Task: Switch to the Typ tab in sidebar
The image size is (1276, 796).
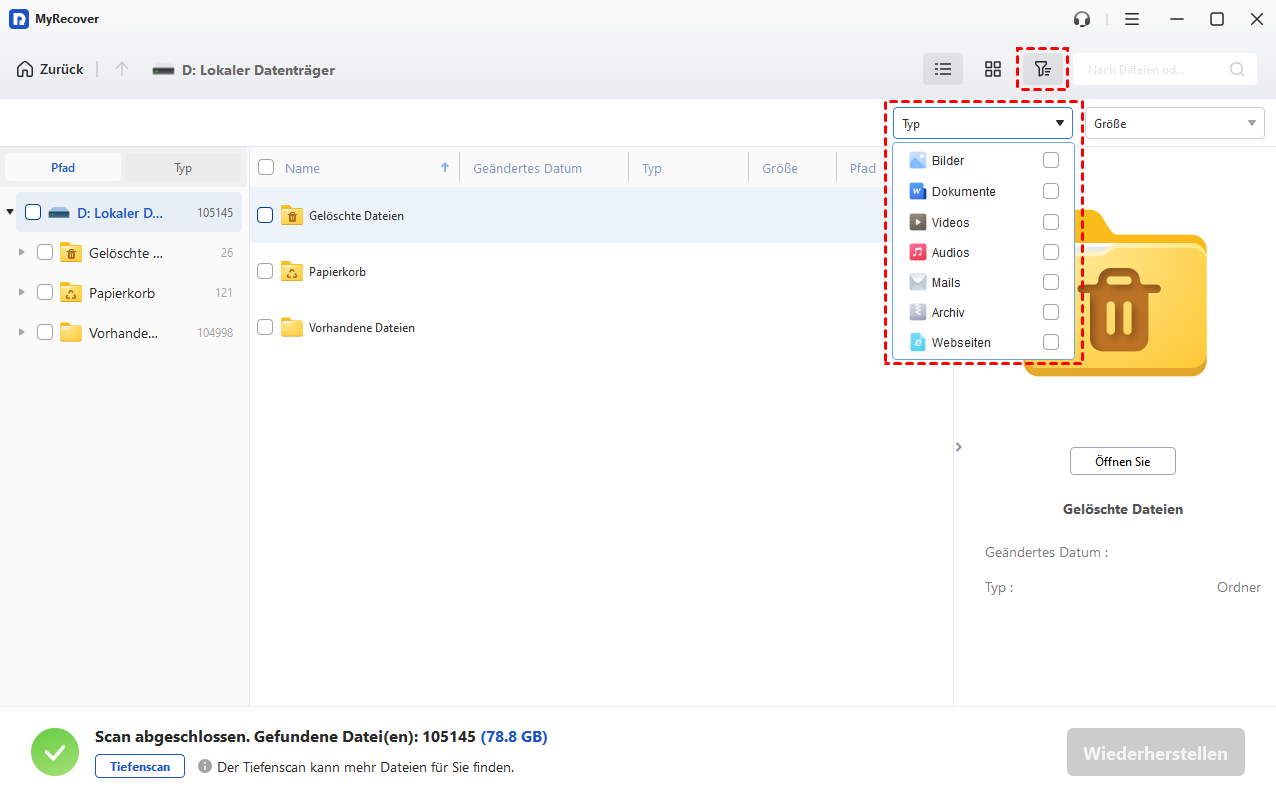Action: pyautogui.click(x=183, y=168)
